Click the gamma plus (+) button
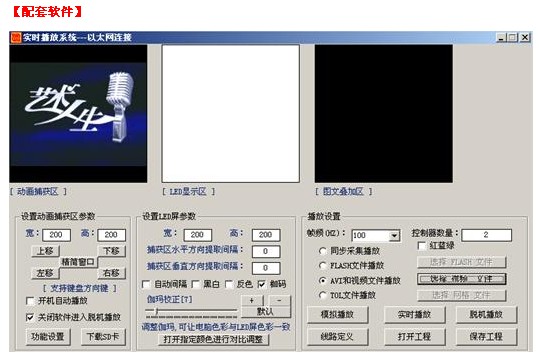Viewport: 539px width, 364px height. point(252,300)
